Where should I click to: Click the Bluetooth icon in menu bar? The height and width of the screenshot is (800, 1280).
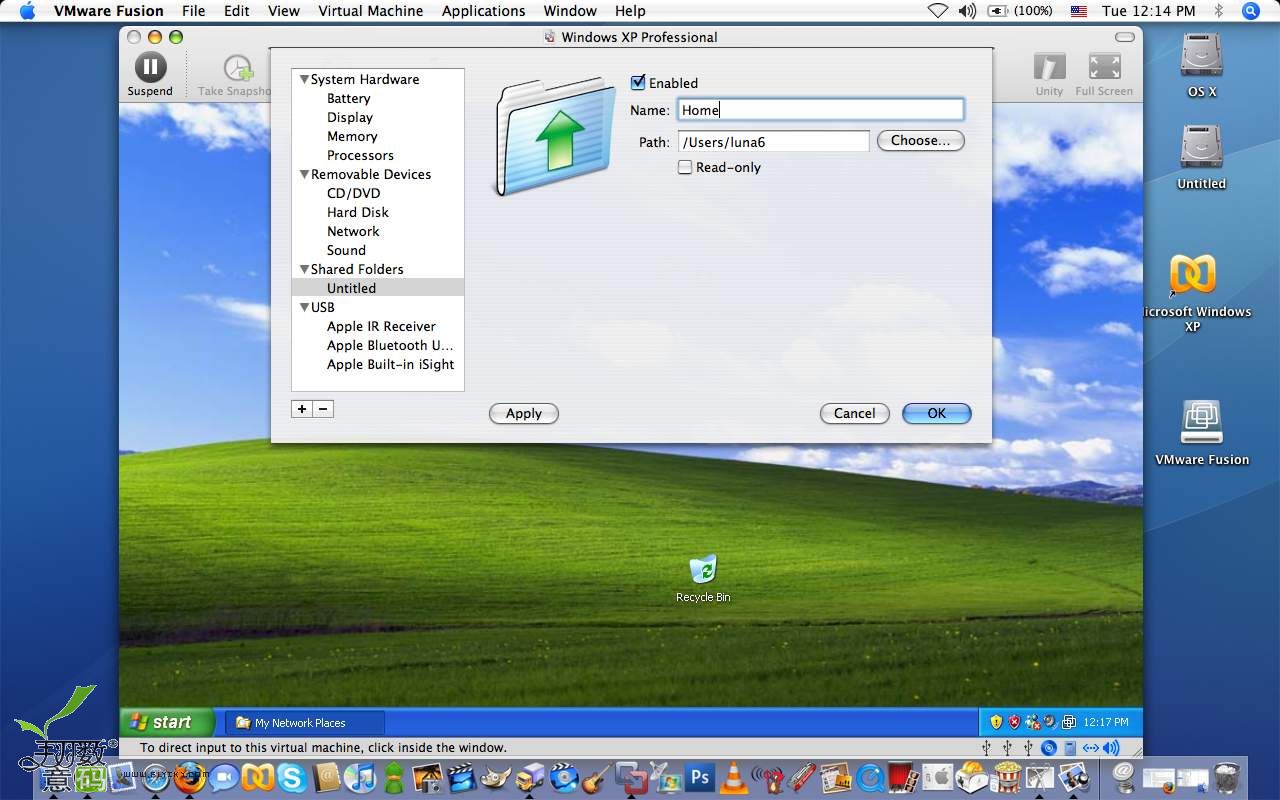pos(1218,11)
